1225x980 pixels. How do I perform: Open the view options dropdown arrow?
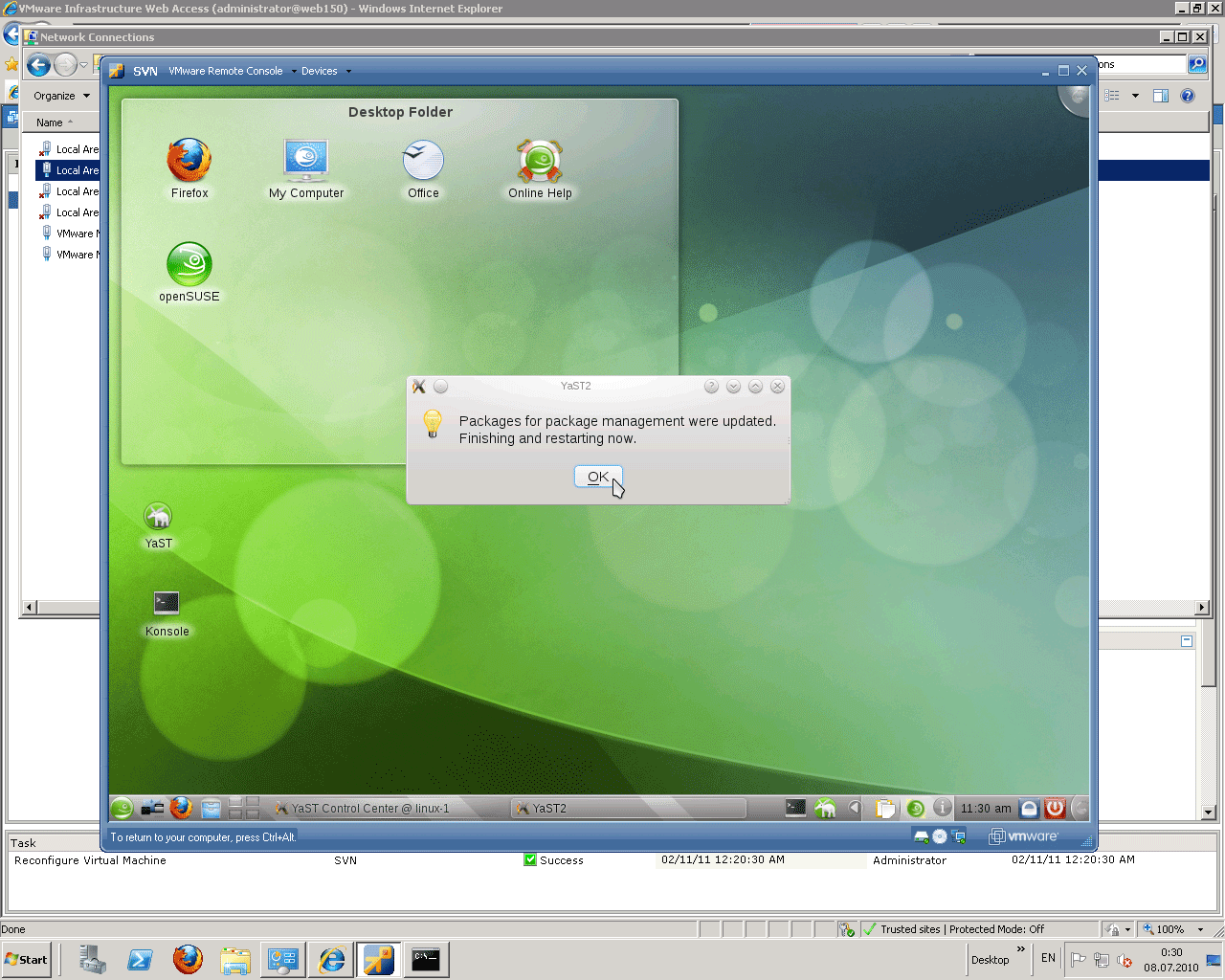click(x=1135, y=96)
